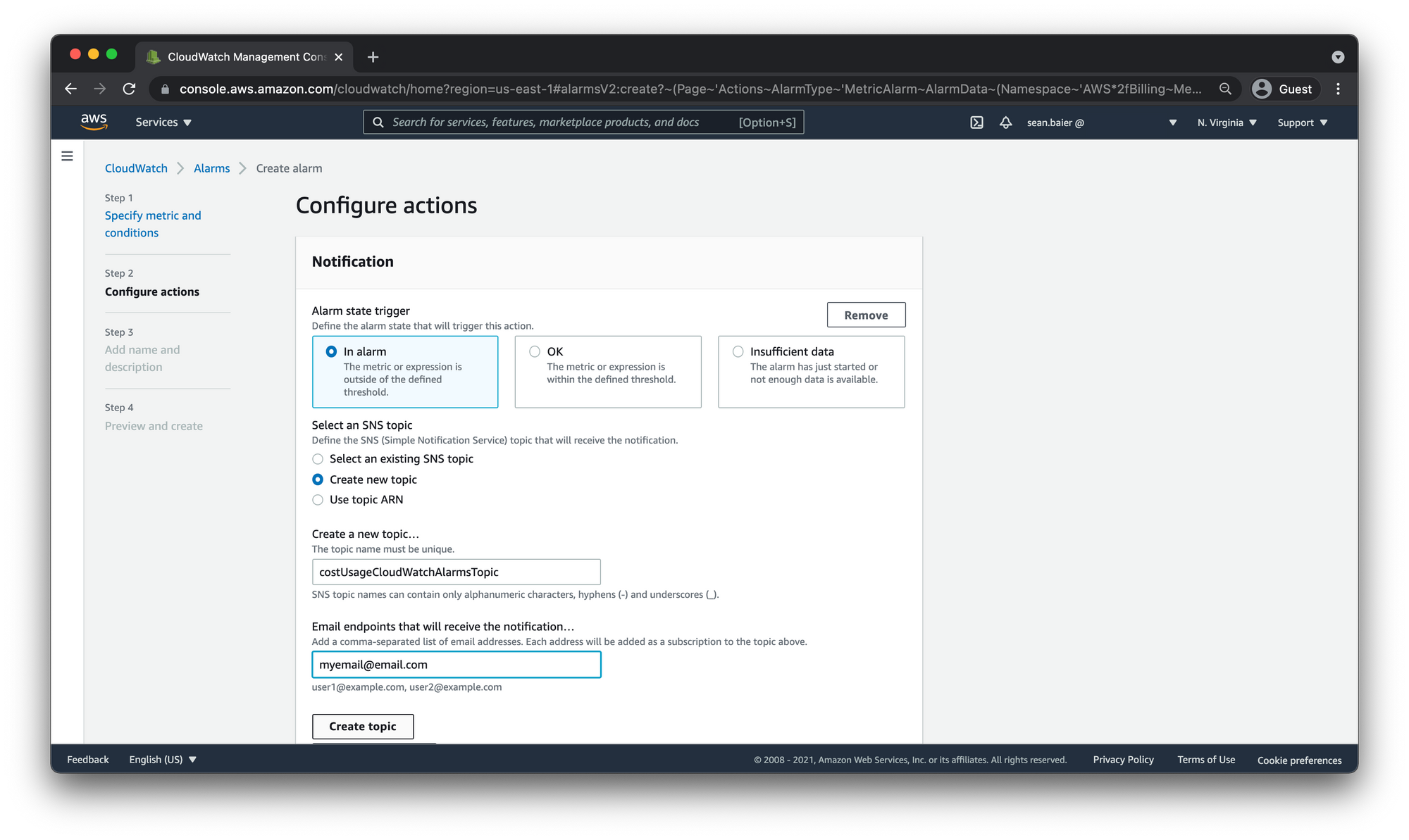This screenshot has height=840, width=1409.
Task: Click the AWS logo home icon
Action: [94, 122]
